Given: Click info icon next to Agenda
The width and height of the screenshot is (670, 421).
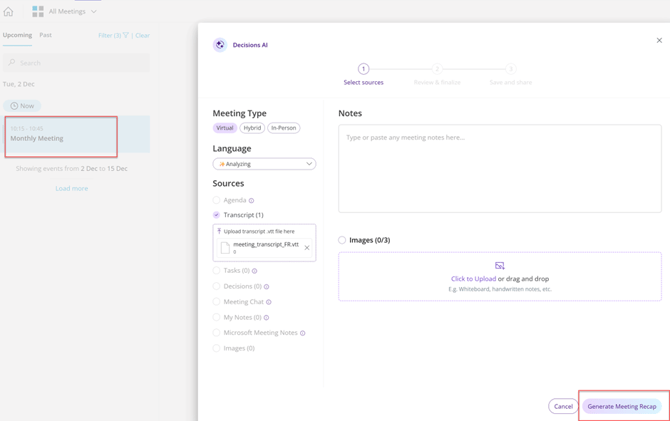Looking at the screenshot, I should (x=251, y=201).
